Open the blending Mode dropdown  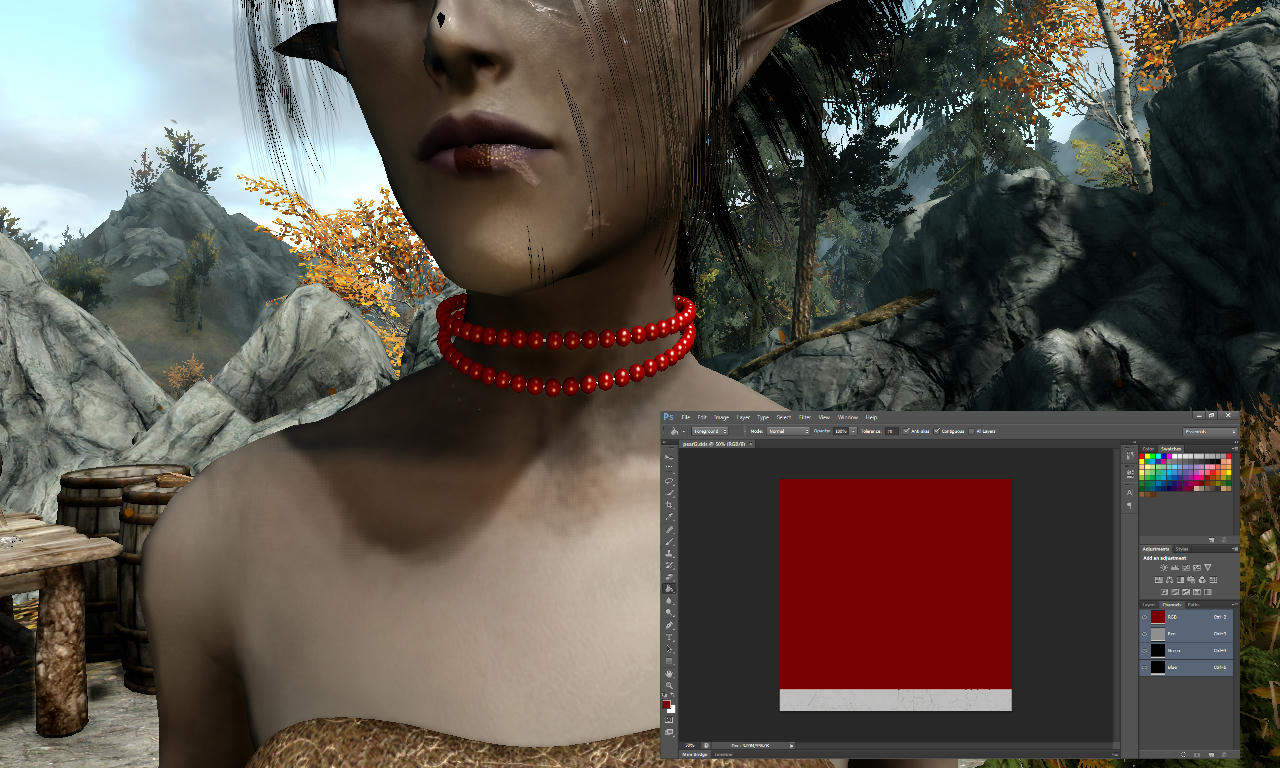pyautogui.click(x=788, y=431)
